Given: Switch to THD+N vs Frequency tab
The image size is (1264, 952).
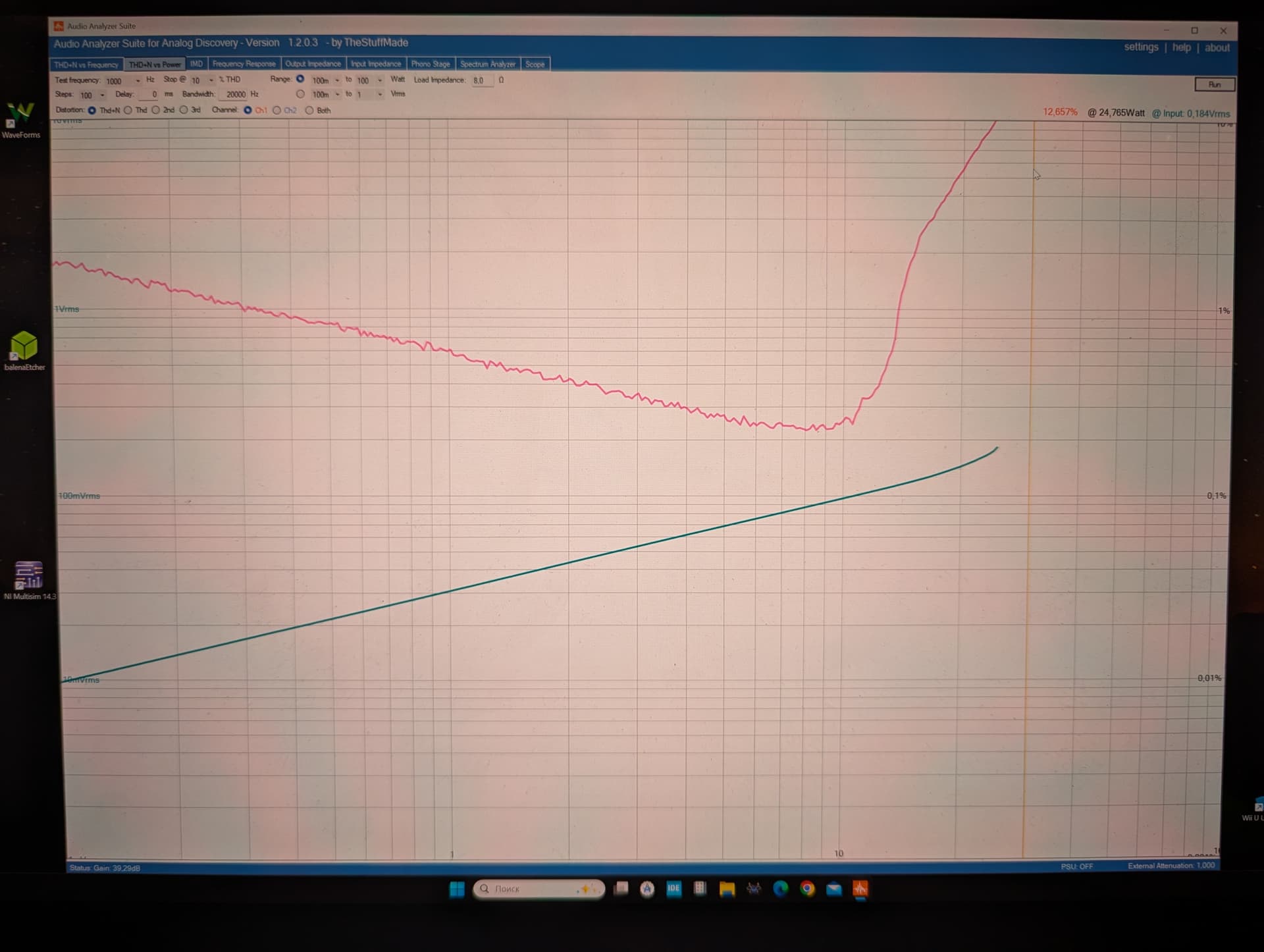Looking at the screenshot, I should [86, 65].
